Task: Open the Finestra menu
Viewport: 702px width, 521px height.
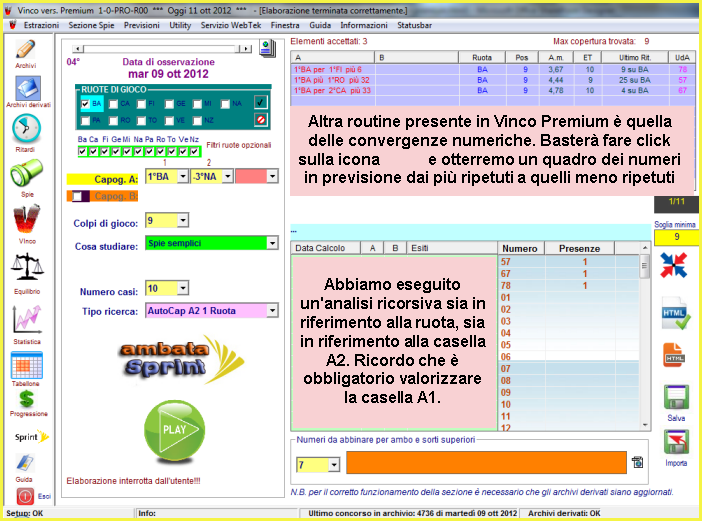Action: [x=285, y=26]
